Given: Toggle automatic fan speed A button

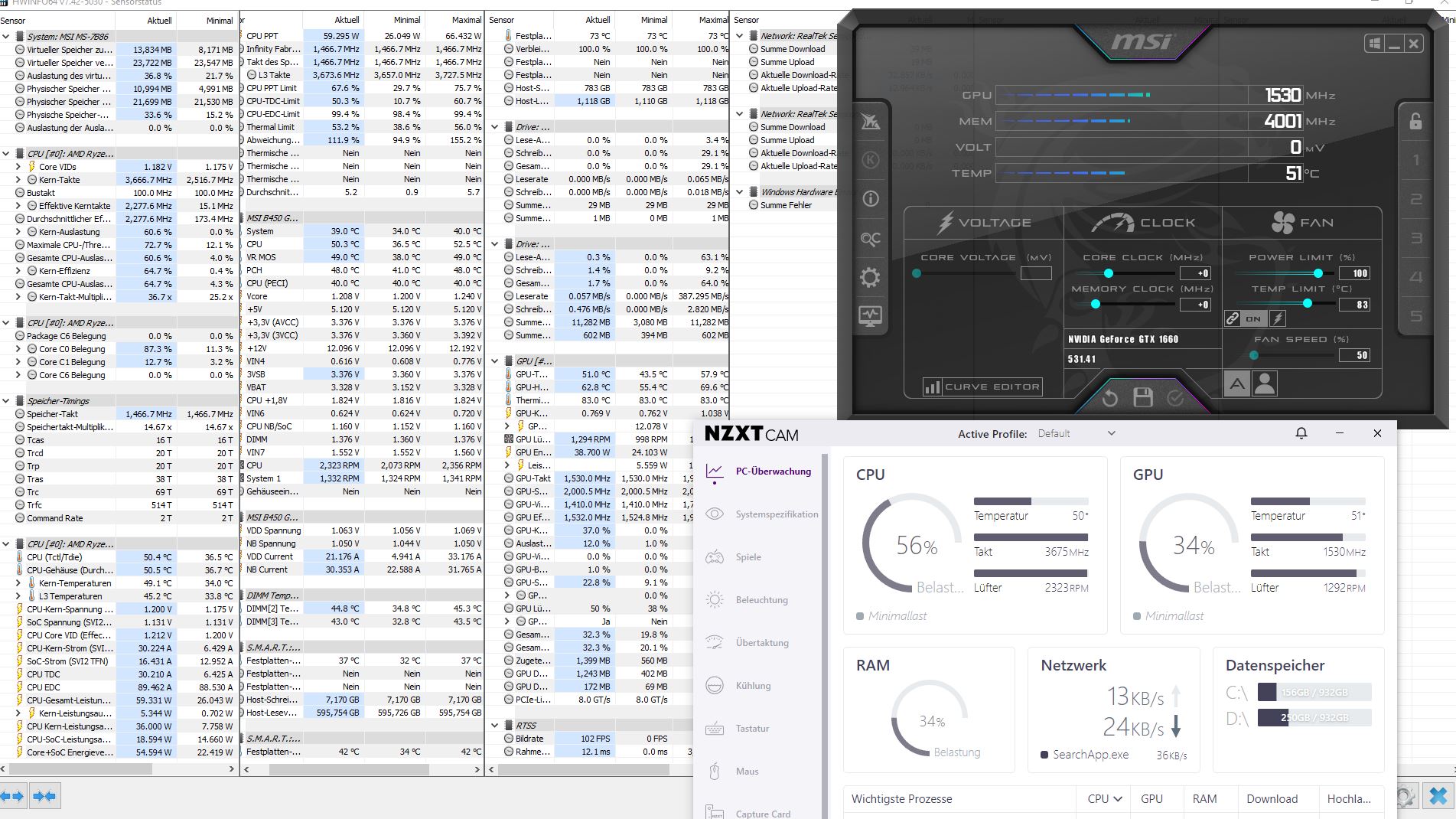Looking at the screenshot, I should pos(1237,383).
